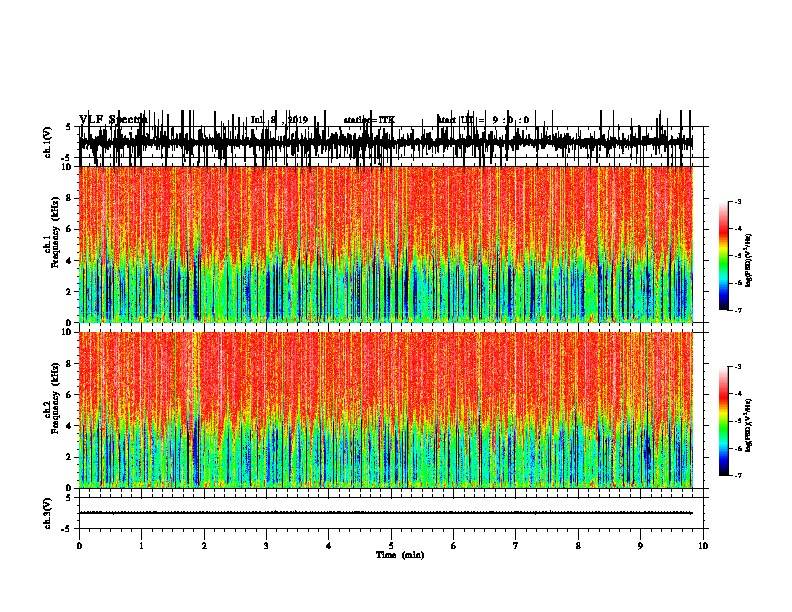This screenshot has width=792, height=612.
Task: Click the time axis tick "8" minutes
Action: point(578,546)
